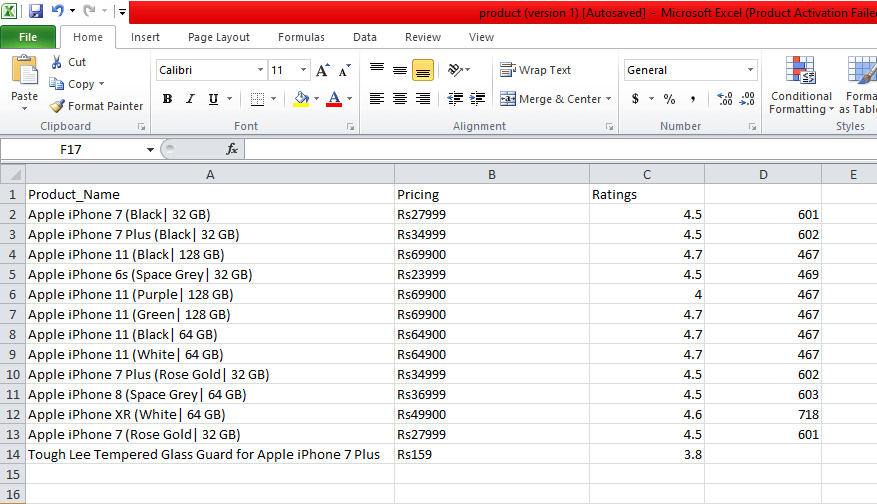This screenshot has width=877, height=504.
Task: Click the Insert Function fx icon
Action: pos(232,149)
